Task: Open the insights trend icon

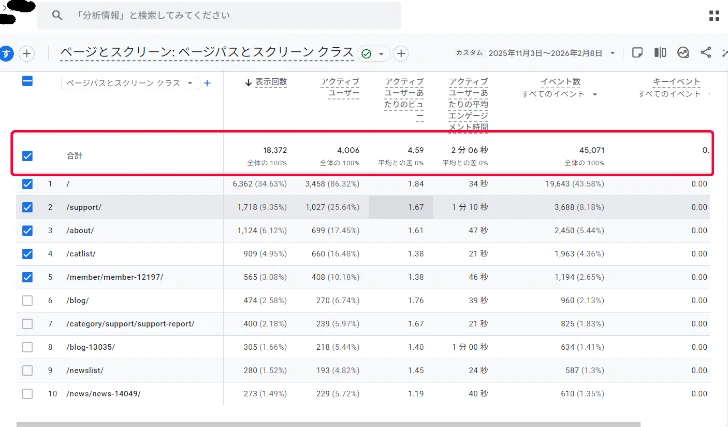Action: 682,52
